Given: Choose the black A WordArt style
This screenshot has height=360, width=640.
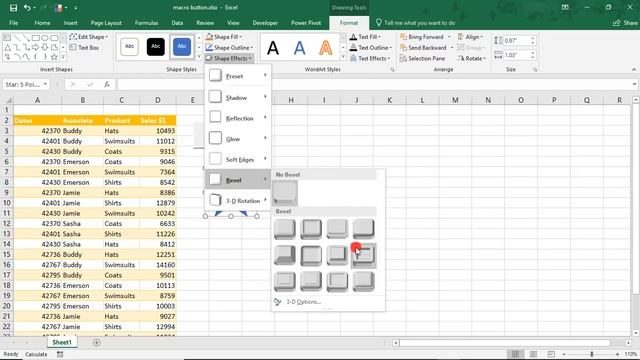Looking at the screenshot, I should click(273, 48).
